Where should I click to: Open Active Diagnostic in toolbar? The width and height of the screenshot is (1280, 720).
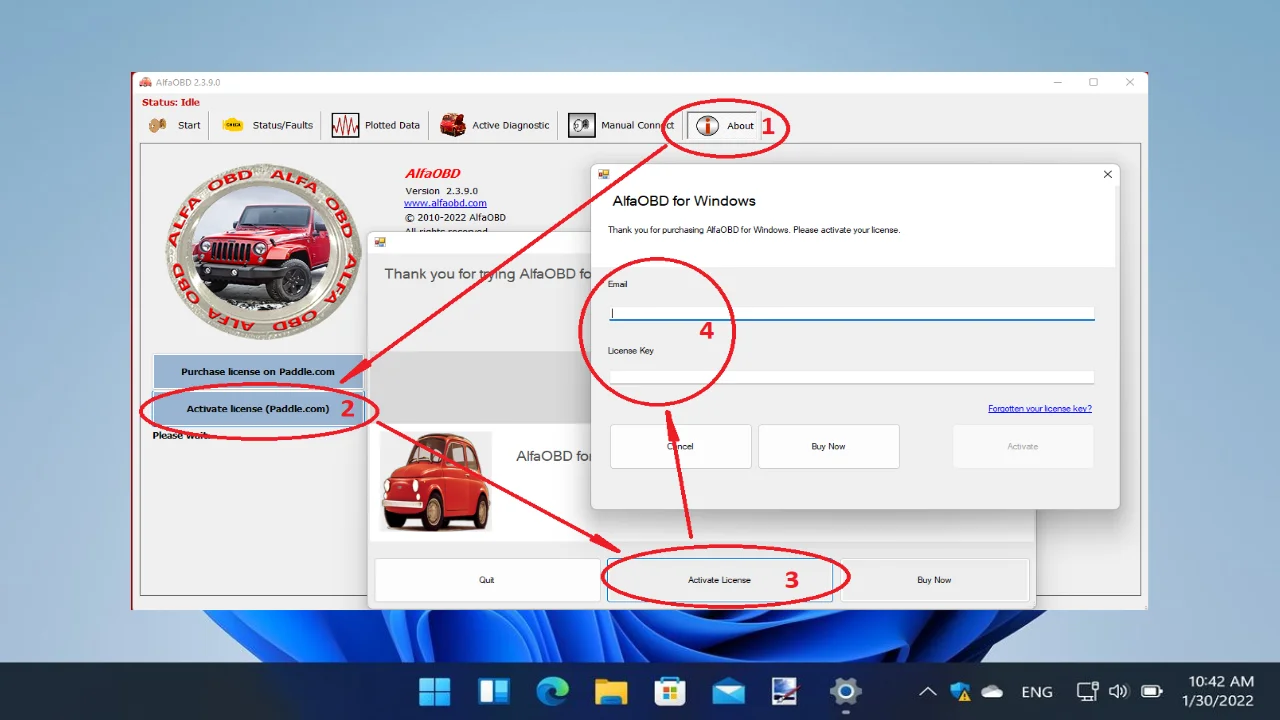495,125
